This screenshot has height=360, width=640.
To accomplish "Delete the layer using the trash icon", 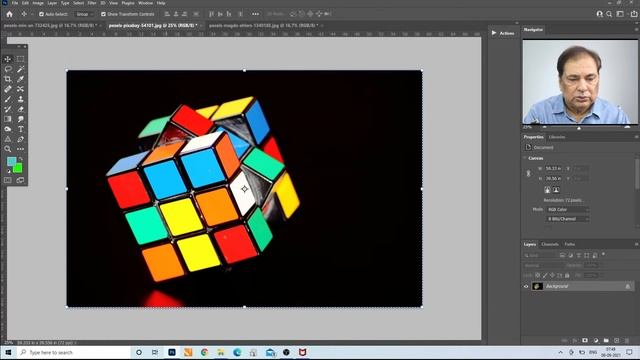I will click(x=627, y=340).
